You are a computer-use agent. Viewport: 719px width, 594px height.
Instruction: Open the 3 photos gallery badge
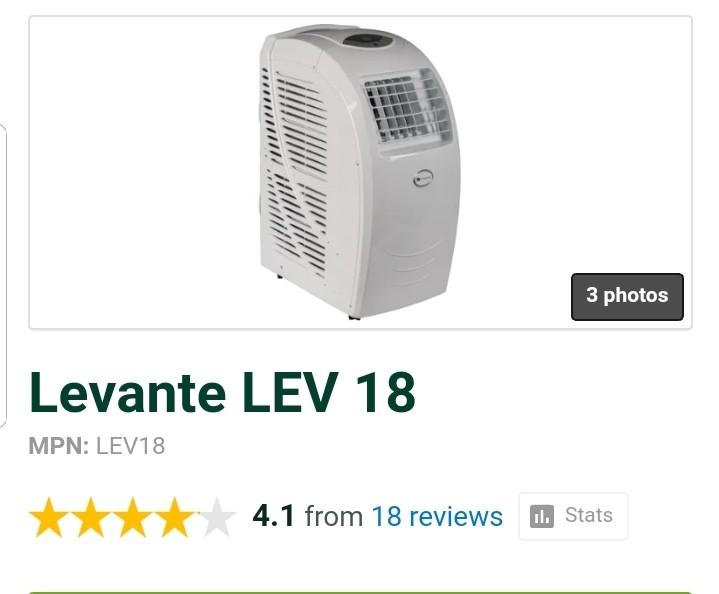(x=627, y=297)
